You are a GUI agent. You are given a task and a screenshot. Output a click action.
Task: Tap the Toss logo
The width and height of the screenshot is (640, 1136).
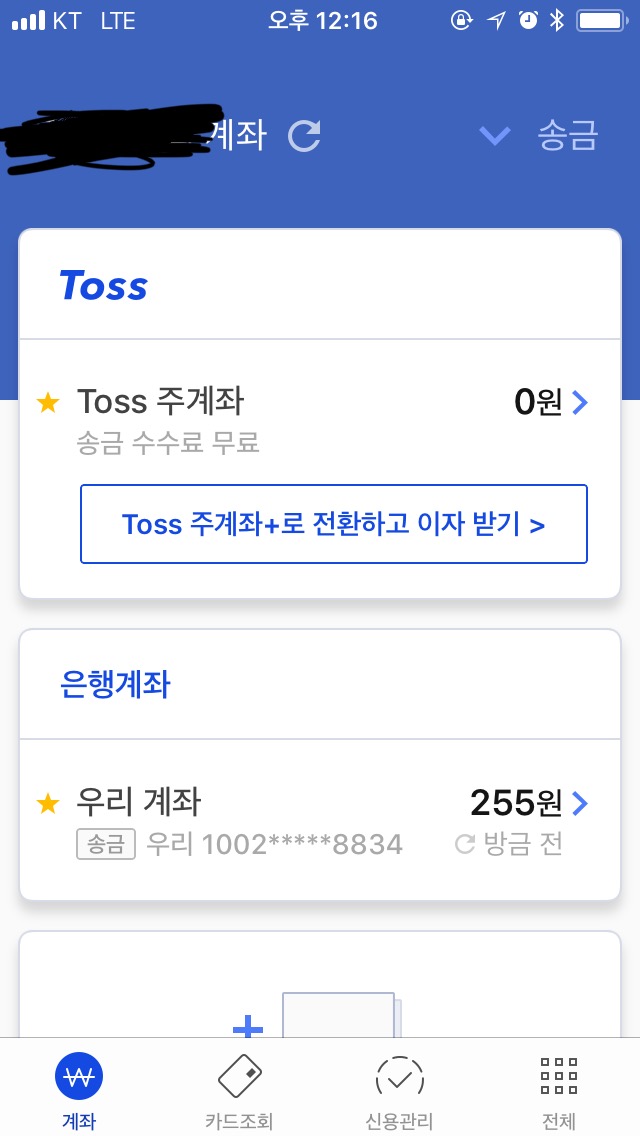pyautogui.click(x=104, y=286)
